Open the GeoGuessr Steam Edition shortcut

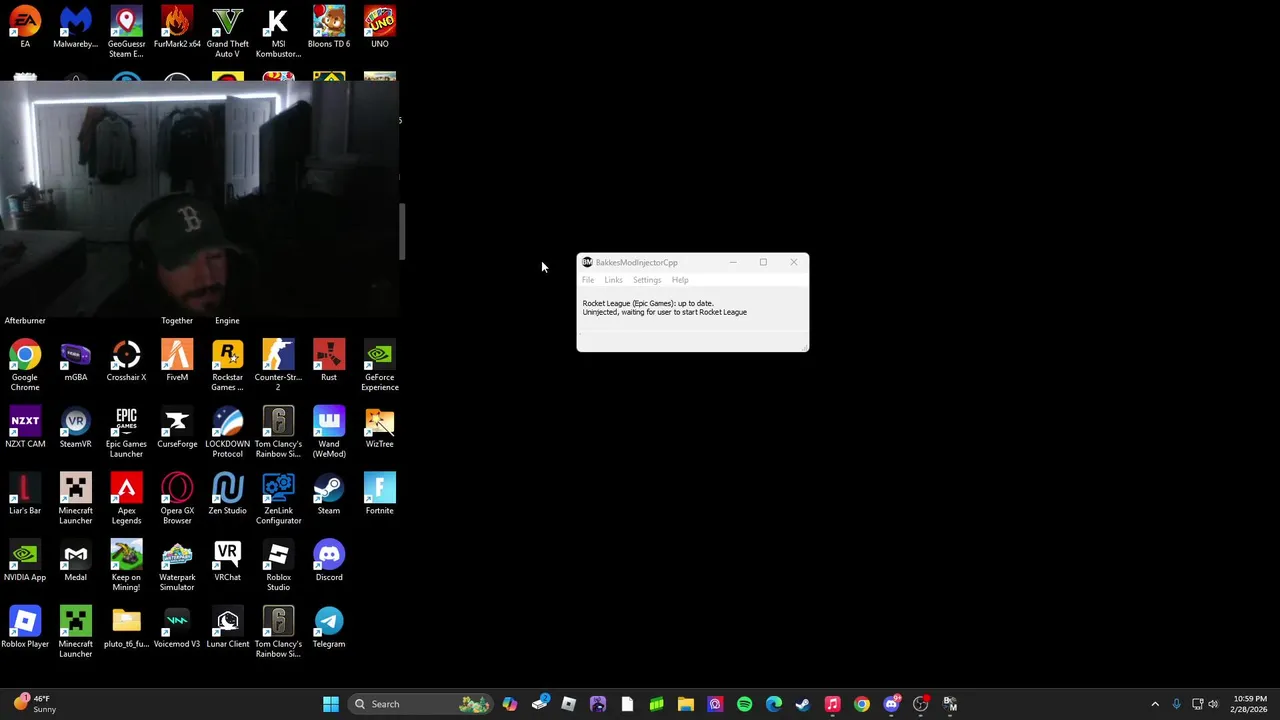(x=126, y=32)
